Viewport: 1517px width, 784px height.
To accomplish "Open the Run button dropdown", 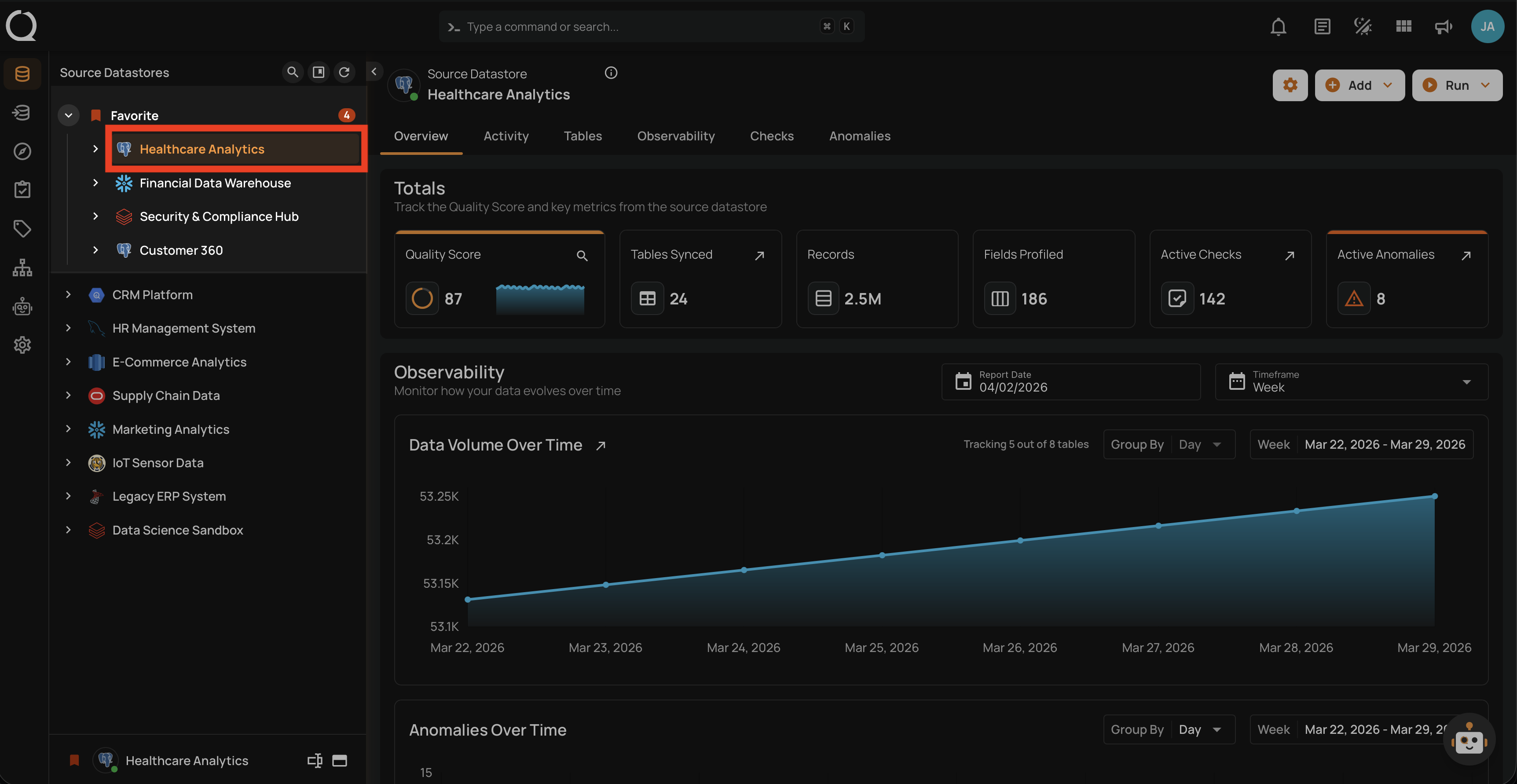I will coord(1486,85).
